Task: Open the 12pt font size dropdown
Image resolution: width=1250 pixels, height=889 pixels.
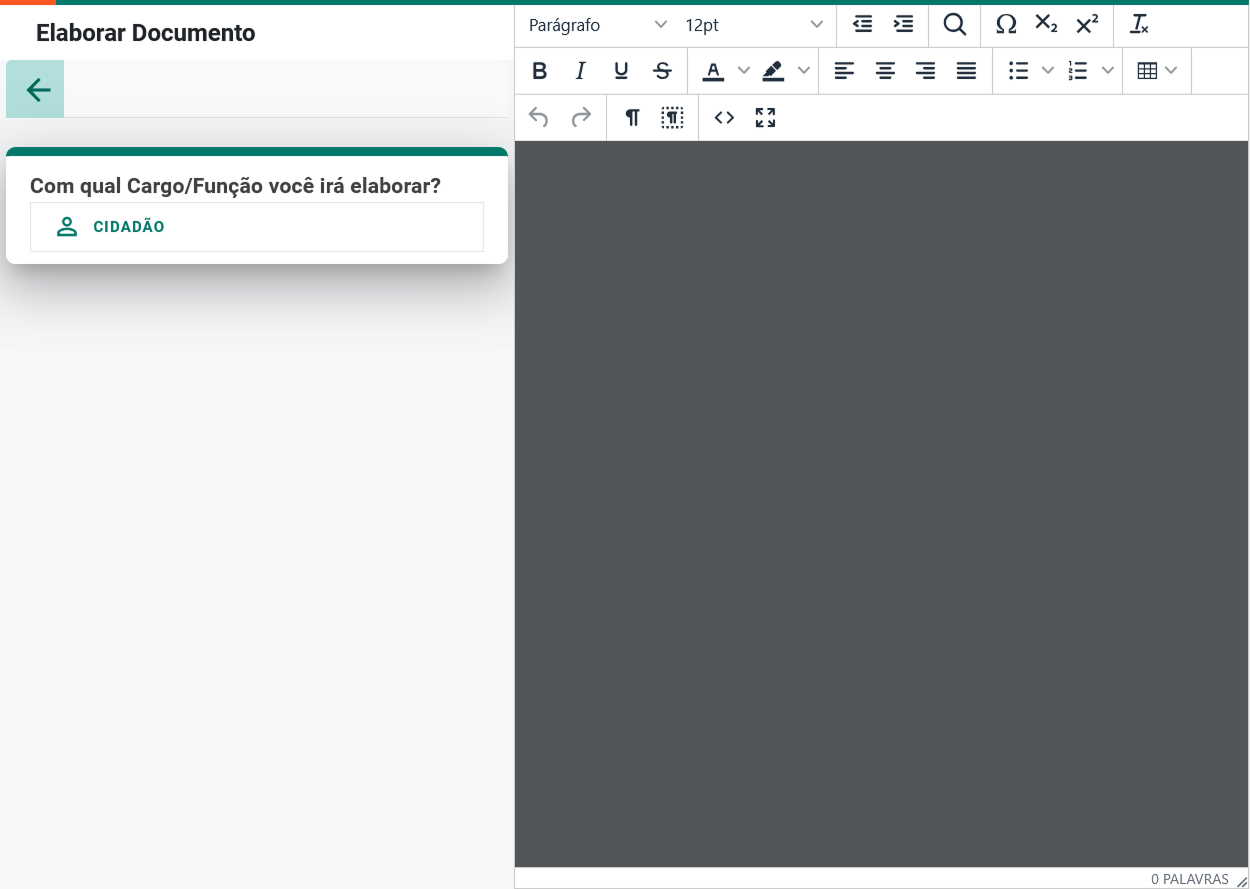Action: [753, 25]
